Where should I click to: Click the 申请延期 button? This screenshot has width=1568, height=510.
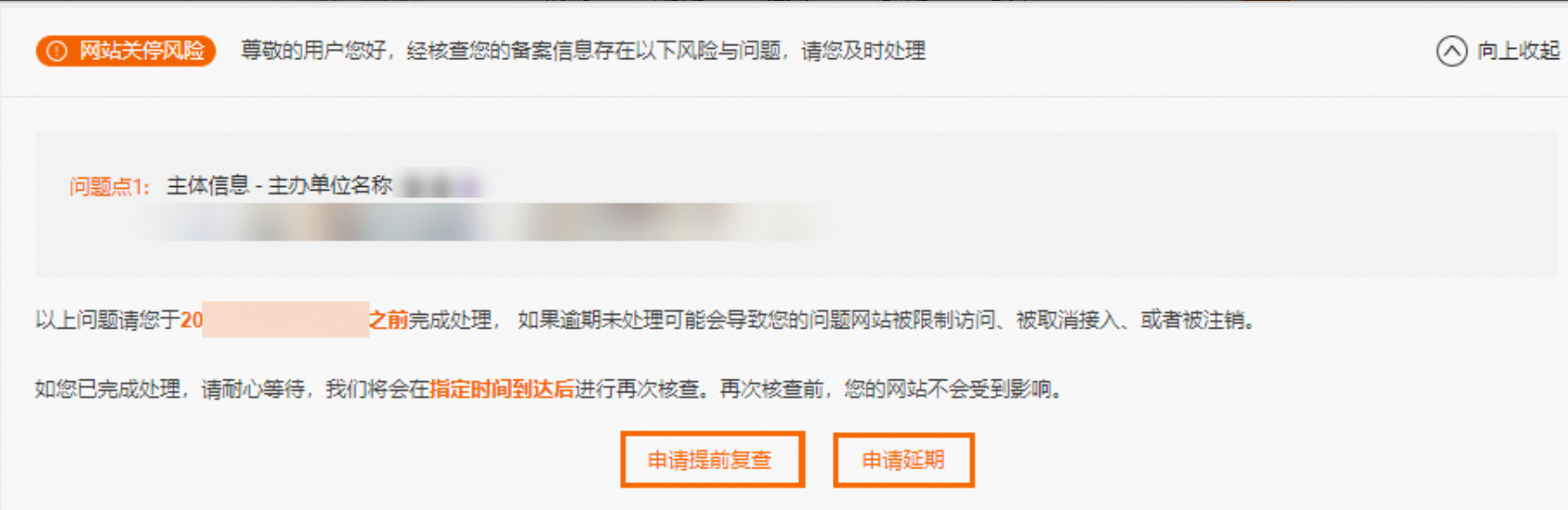tap(903, 460)
